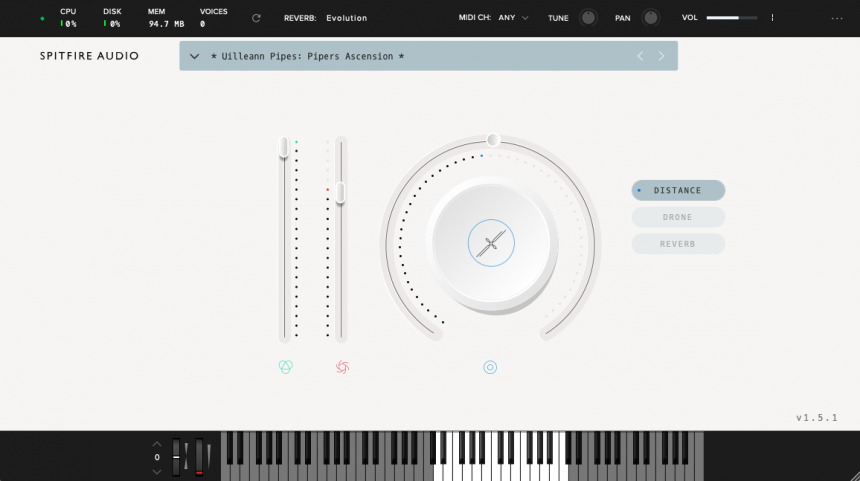The image size is (860, 481).
Task: Click the version number v1.5.1
Action: [x=817, y=418]
